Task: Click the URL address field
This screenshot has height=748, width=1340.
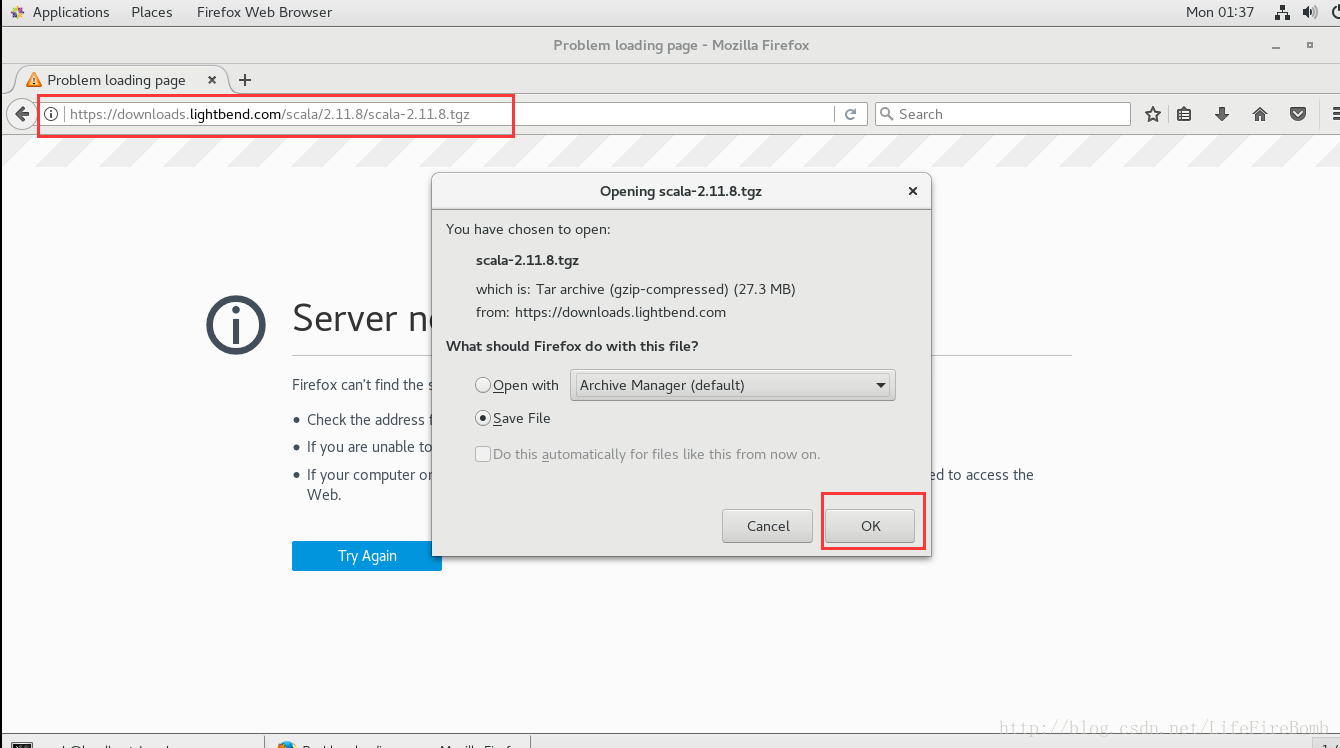Action: [x=450, y=114]
